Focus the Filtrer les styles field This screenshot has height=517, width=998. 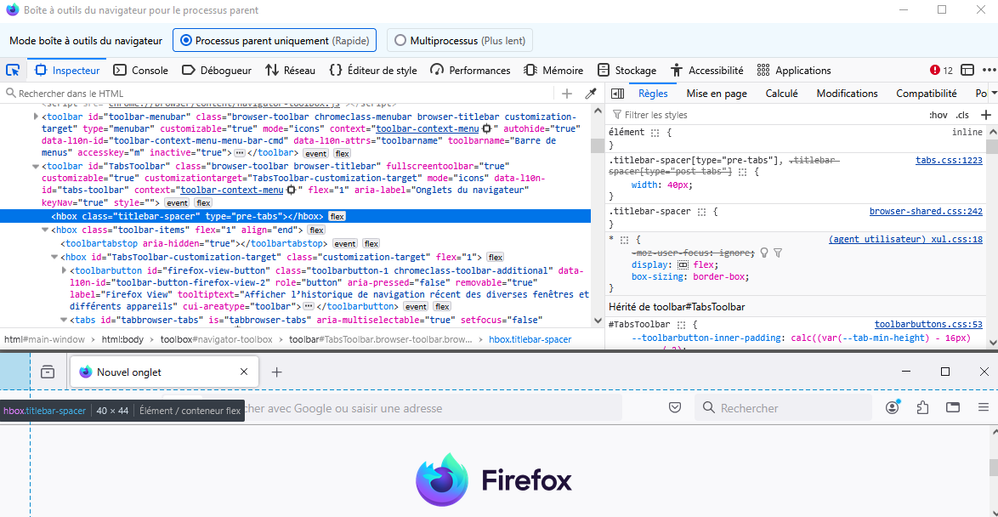click(x=764, y=115)
